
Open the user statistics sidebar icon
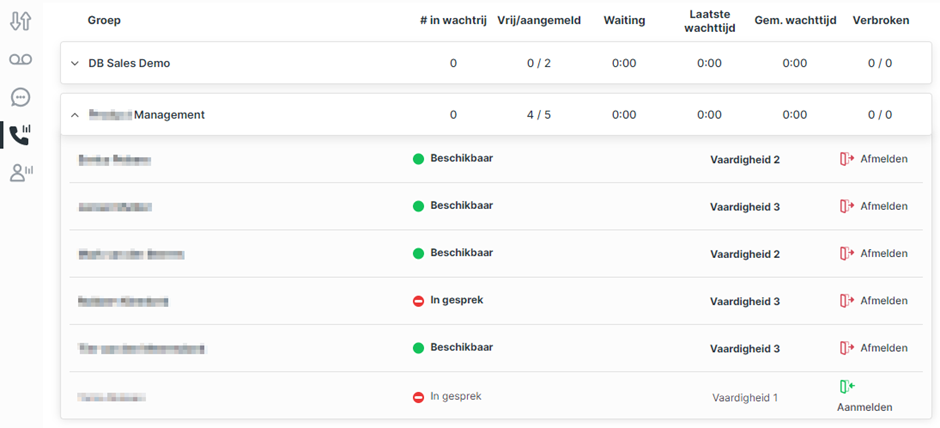pyautogui.click(x=22, y=173)
